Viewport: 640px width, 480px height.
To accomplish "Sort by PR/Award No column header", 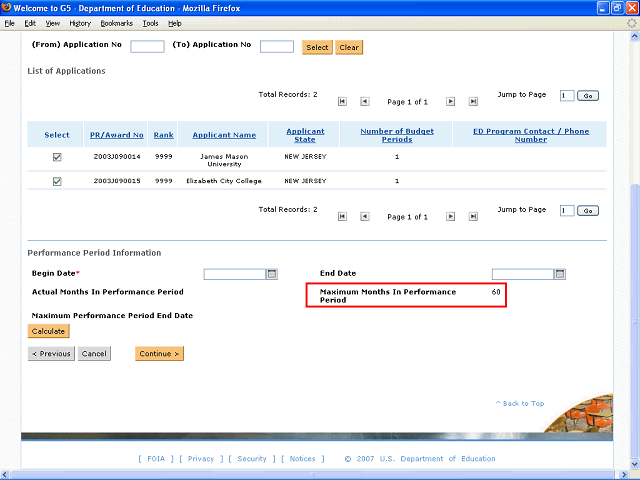I will tap(118, 135).
